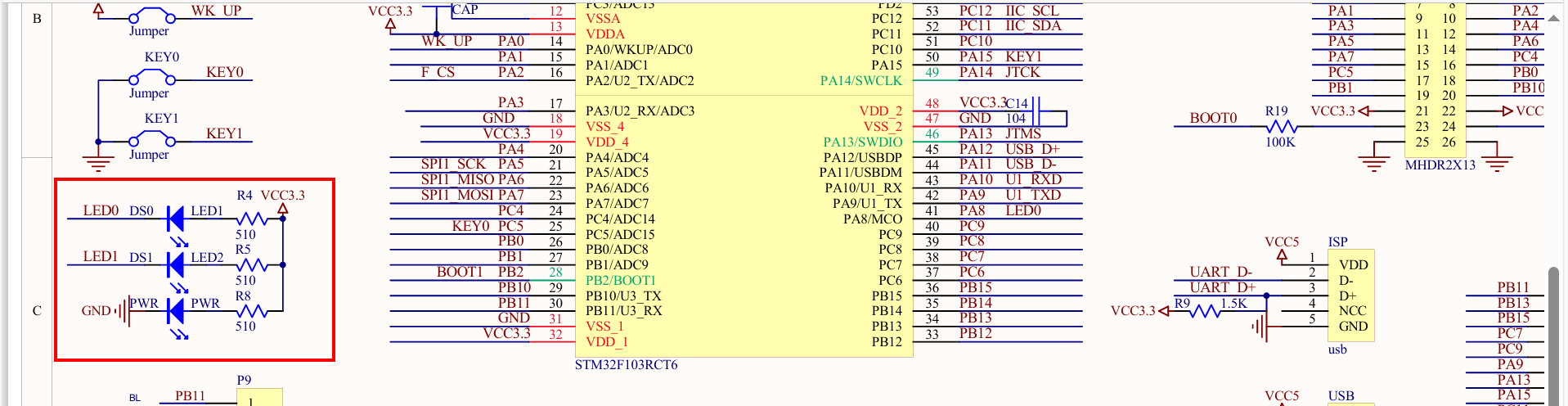Screen dimensions: 1568x406
Task: Select the JTCK net label
Action: (x=1022, y=73)
